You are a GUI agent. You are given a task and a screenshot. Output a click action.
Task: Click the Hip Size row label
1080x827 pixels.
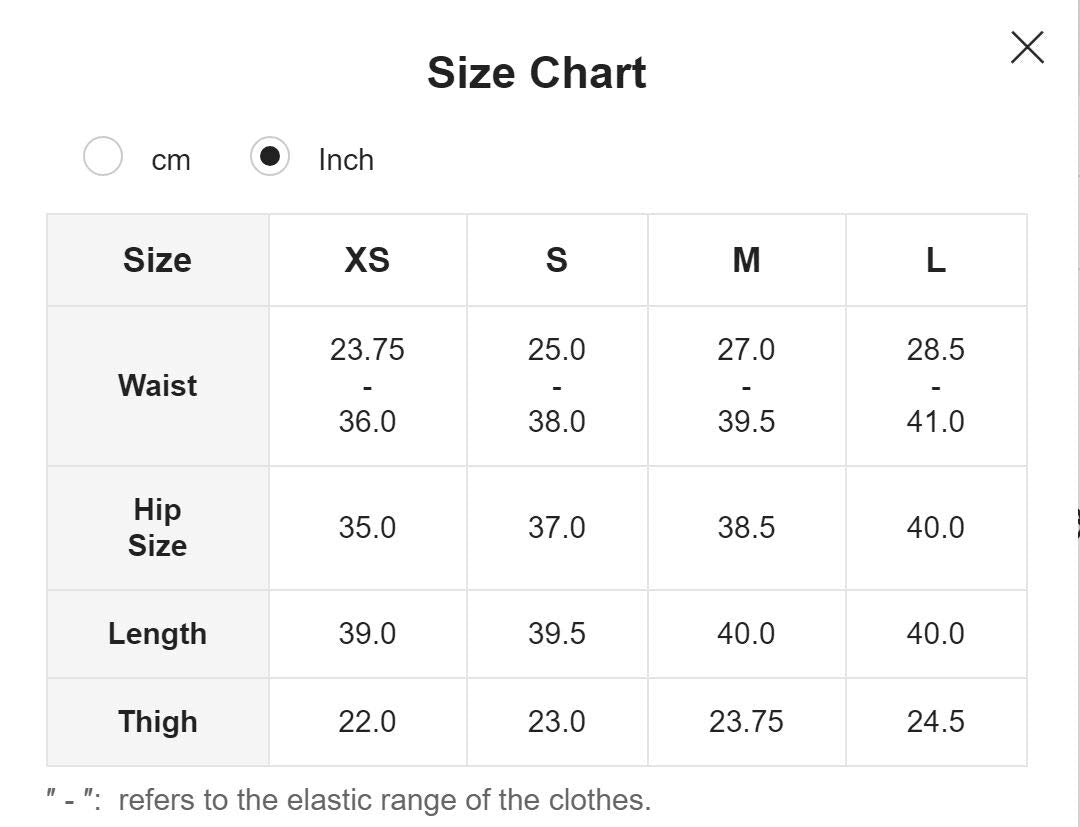tap(158, 527)
